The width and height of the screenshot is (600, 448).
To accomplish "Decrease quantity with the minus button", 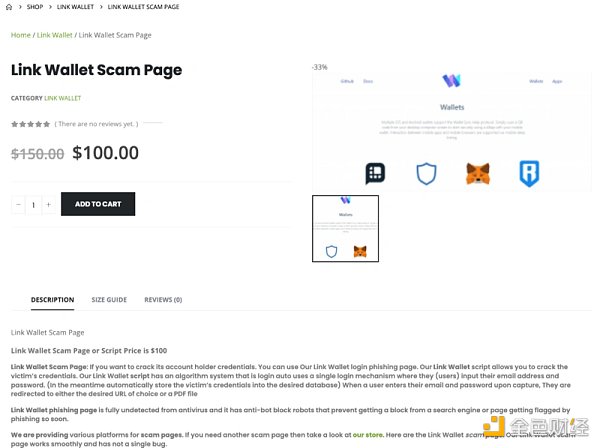I will tap(18, 205).
